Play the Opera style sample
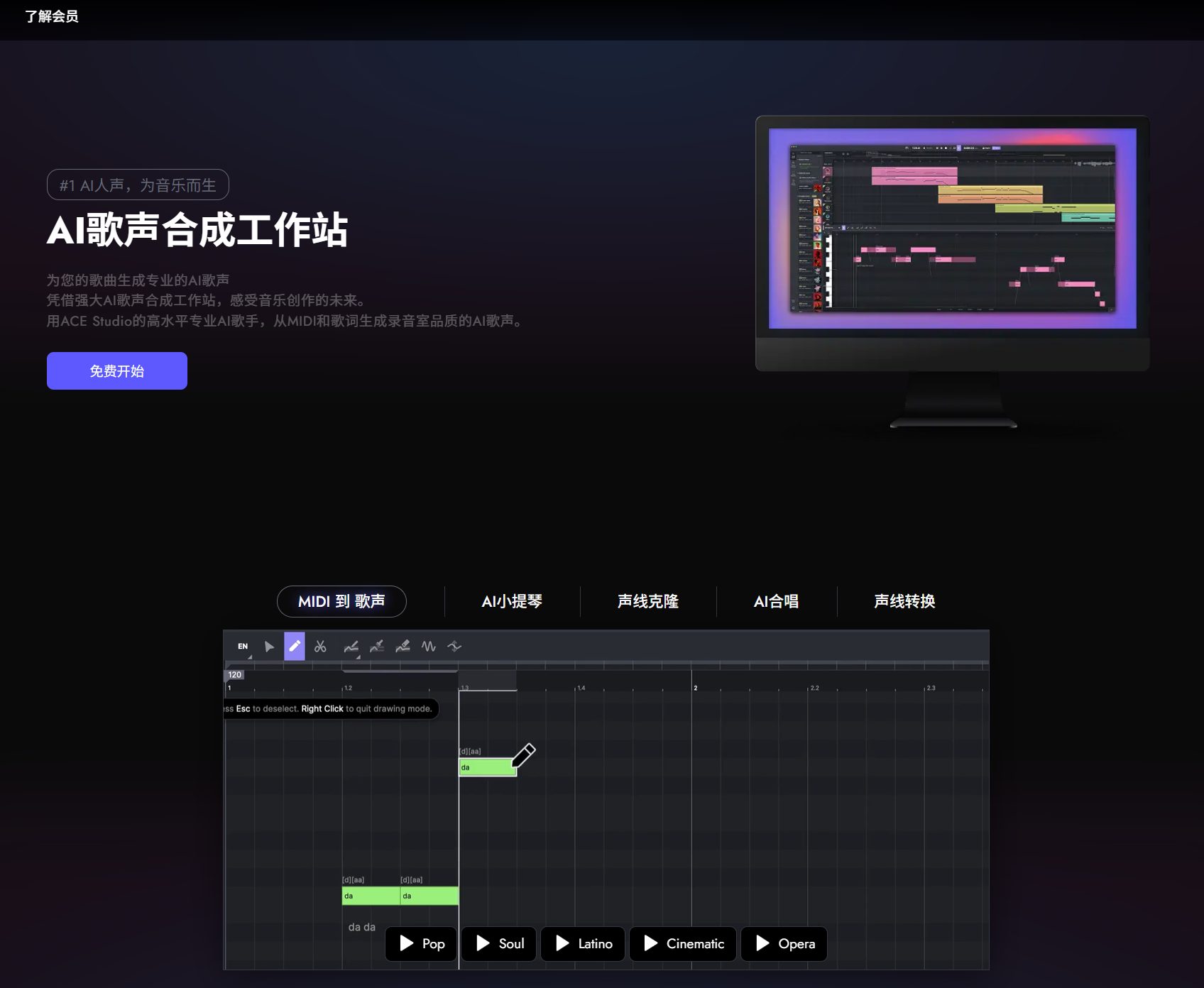This screenshot has height=988, width=1204. click(x=784, y=944)
